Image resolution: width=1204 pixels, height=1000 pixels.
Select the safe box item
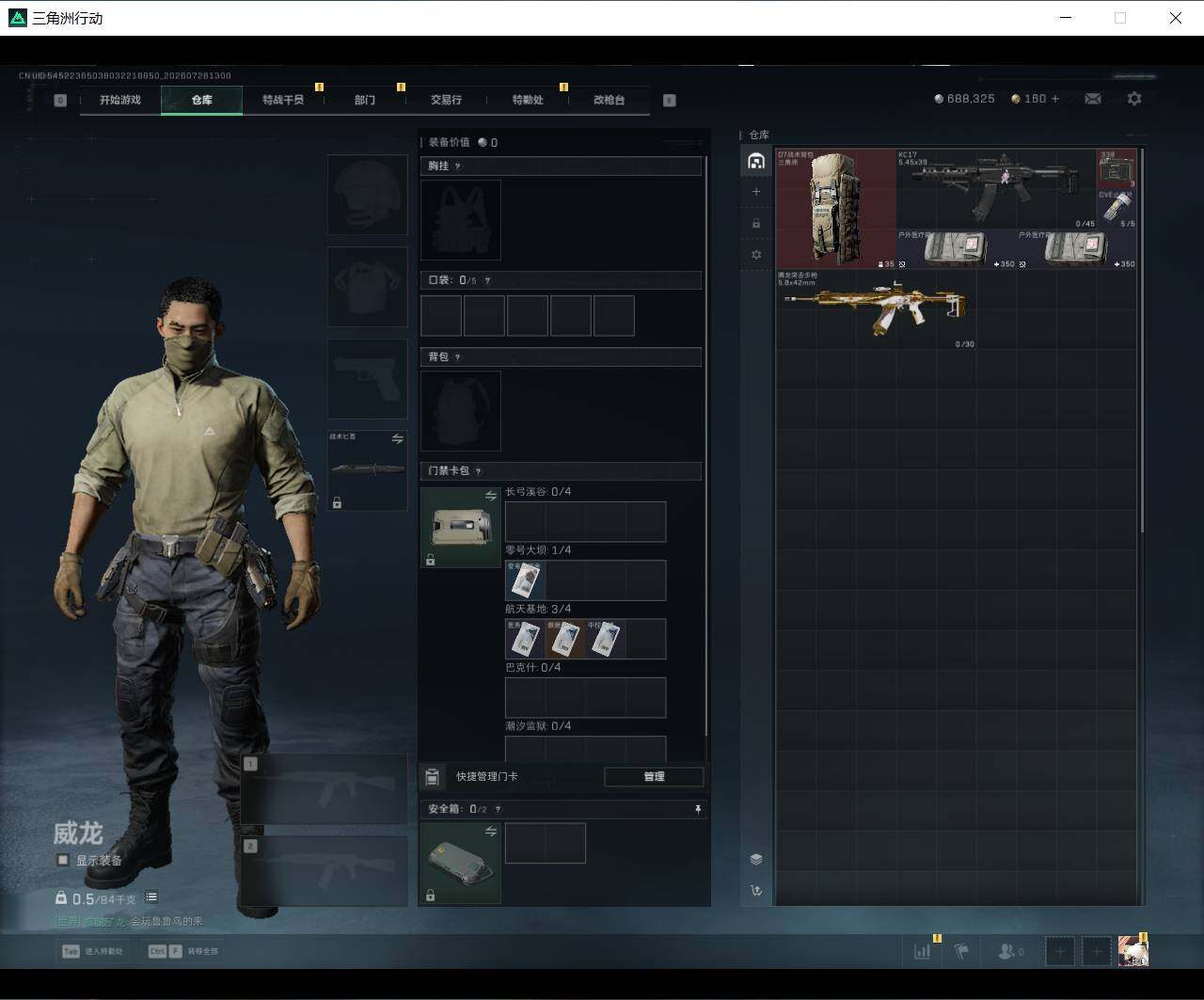coord(461,864)
